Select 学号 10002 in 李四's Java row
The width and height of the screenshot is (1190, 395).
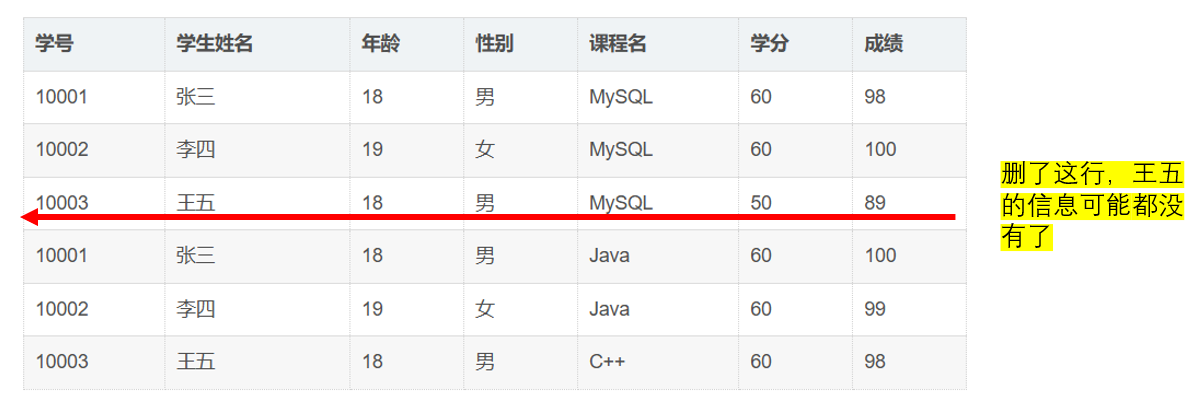pyautogui.click(x=61, y=308)
